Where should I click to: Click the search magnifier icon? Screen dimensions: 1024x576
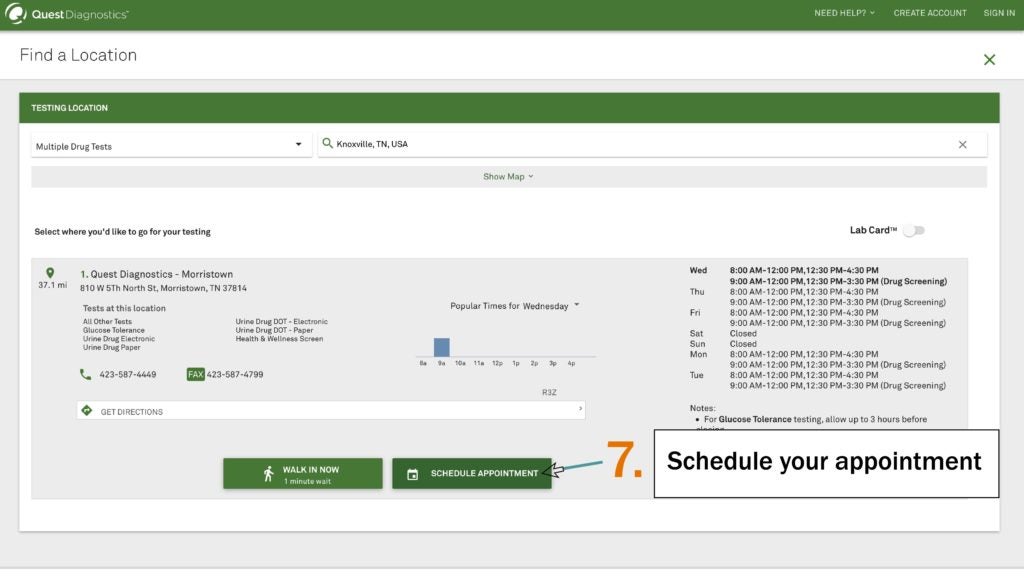[327, 143]
